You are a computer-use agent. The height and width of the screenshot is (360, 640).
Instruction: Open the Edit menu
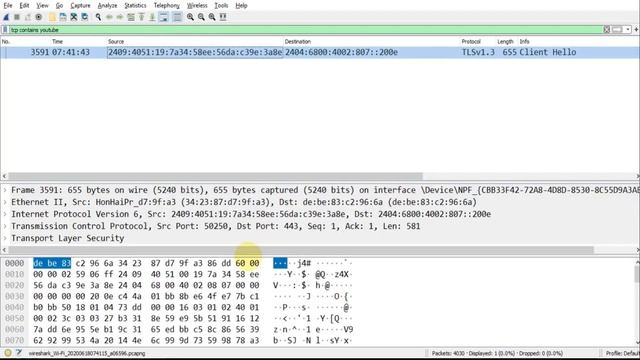click(24, 5)
